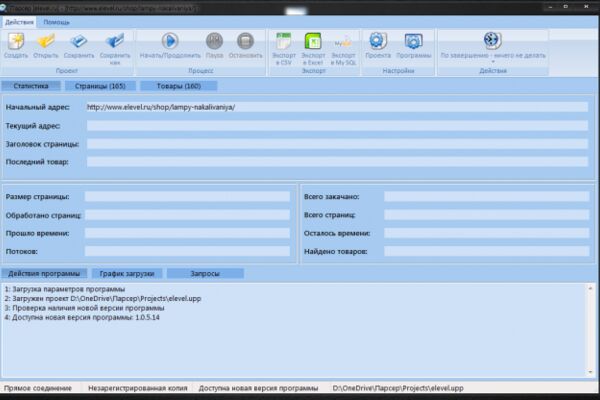Open the Страницы (105) tab
The width and height of the screenshot is (600, 400).
point(100,86)
